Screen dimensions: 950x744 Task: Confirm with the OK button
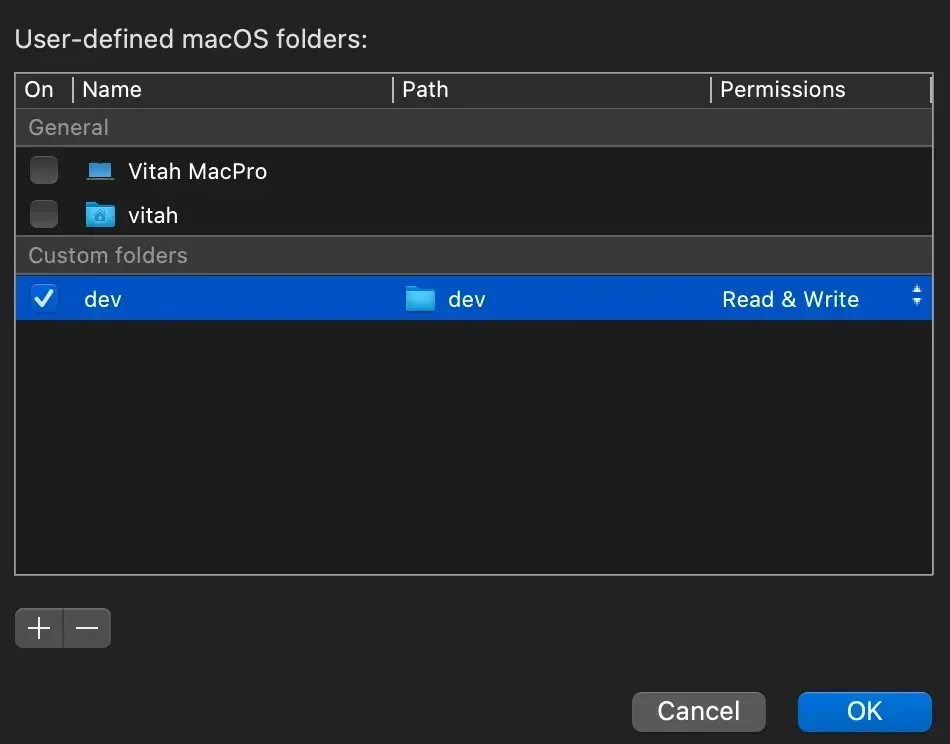864,711
